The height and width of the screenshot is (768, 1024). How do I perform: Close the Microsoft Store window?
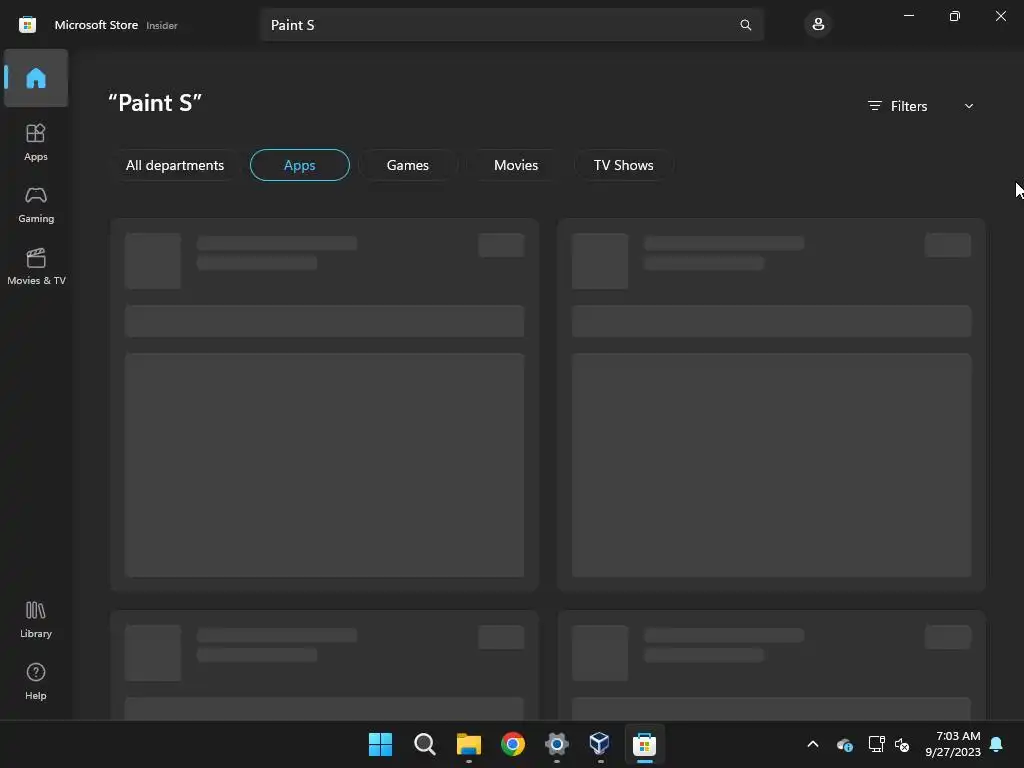tap(1000, 16)
